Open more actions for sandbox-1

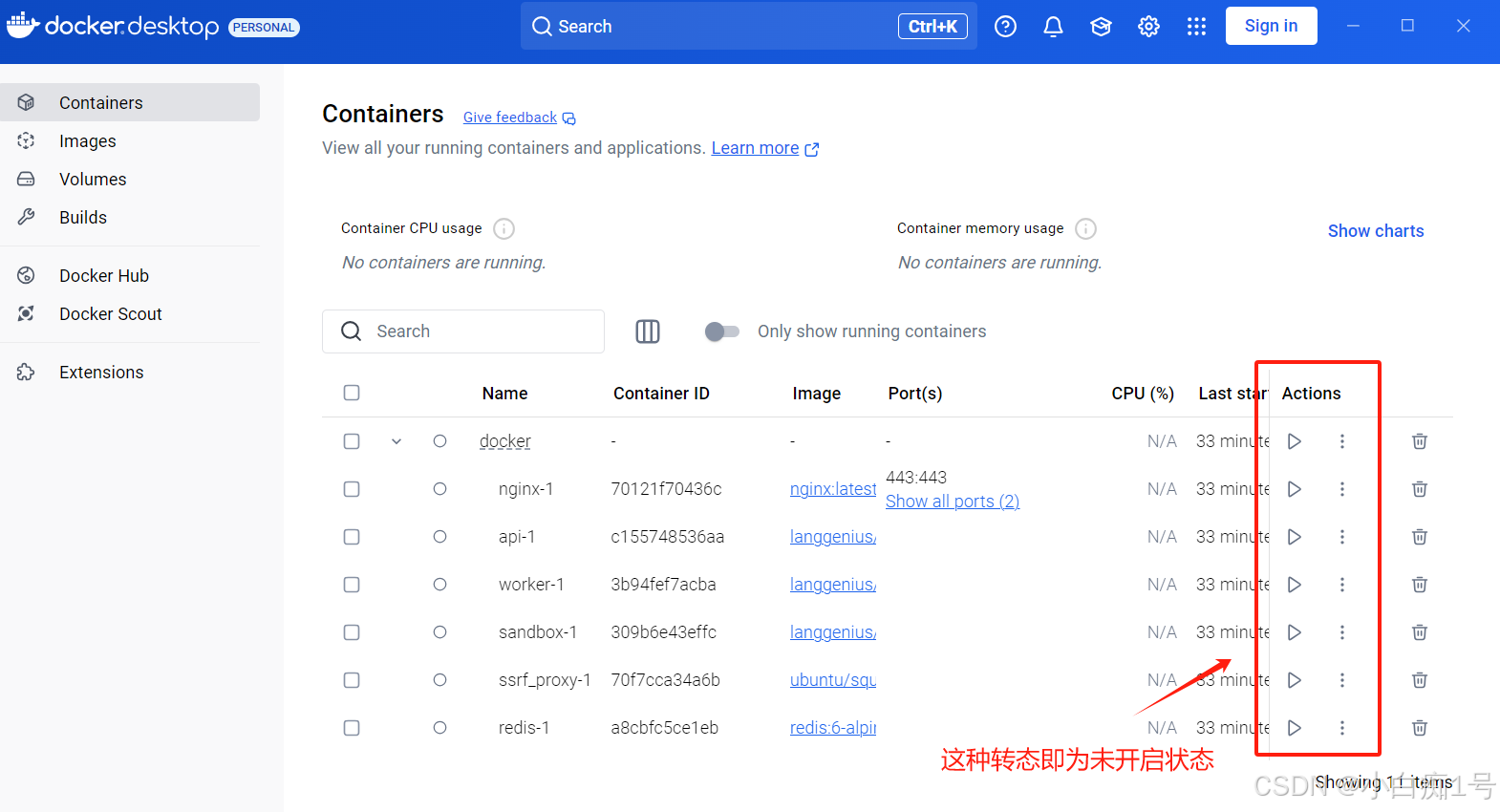click(x=1342, y=632)
